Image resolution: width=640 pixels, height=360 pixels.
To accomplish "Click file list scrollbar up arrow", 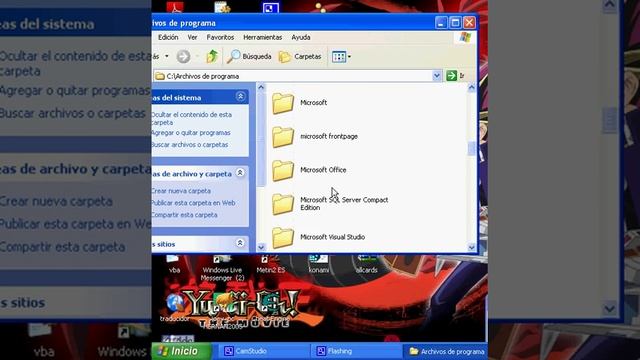I will click(x=471, y=87).
